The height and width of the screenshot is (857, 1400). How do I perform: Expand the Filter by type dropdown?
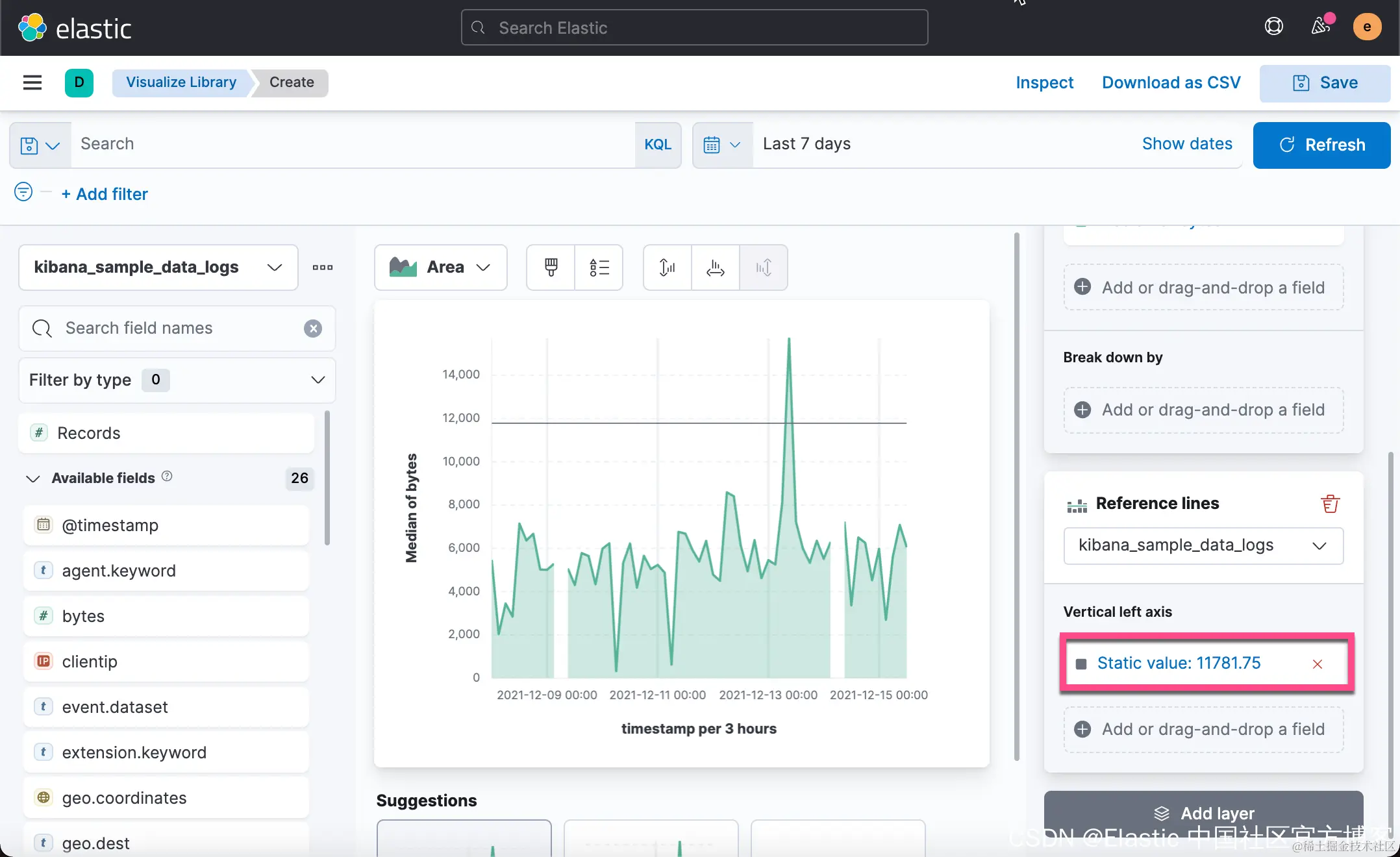click(x=177, y=380)
